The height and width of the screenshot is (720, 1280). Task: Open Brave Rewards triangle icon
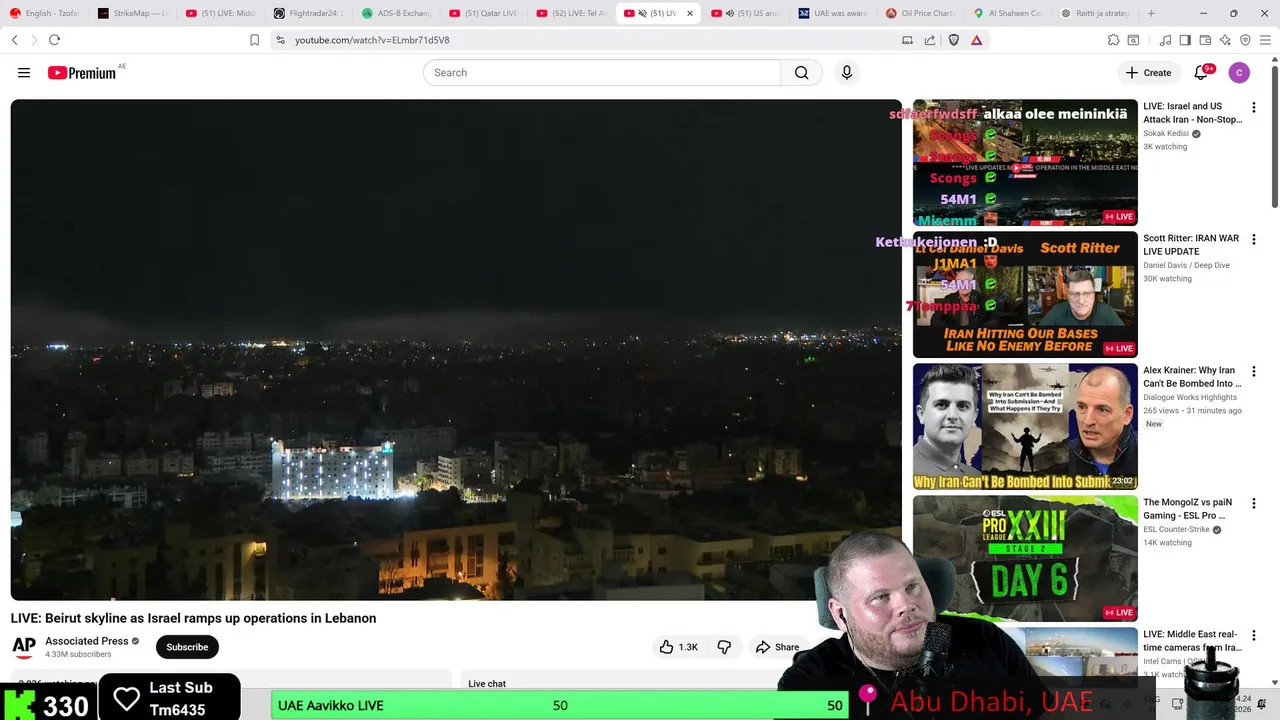pyautogui.click(x=977, y=40)
